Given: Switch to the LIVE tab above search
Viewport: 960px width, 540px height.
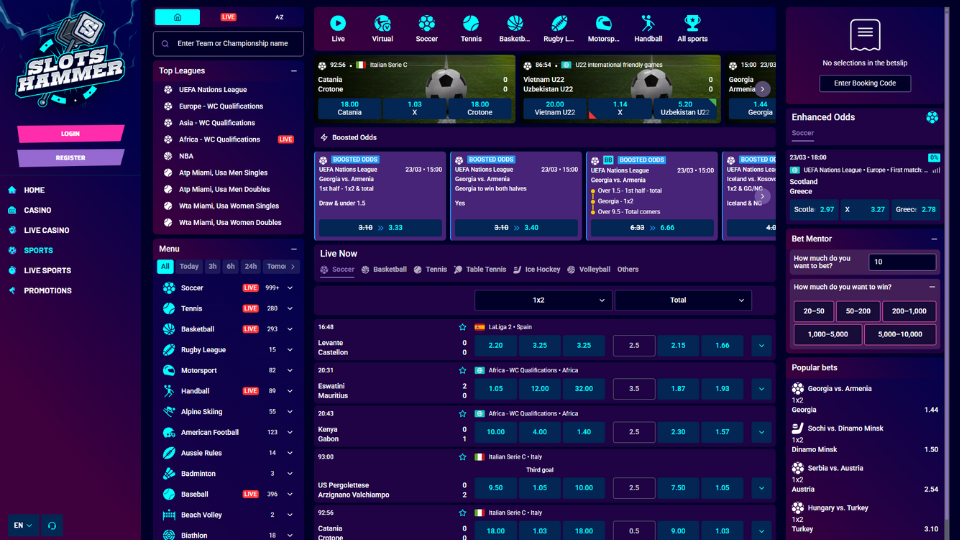Looking at the screenshot, I should (228, 17).
